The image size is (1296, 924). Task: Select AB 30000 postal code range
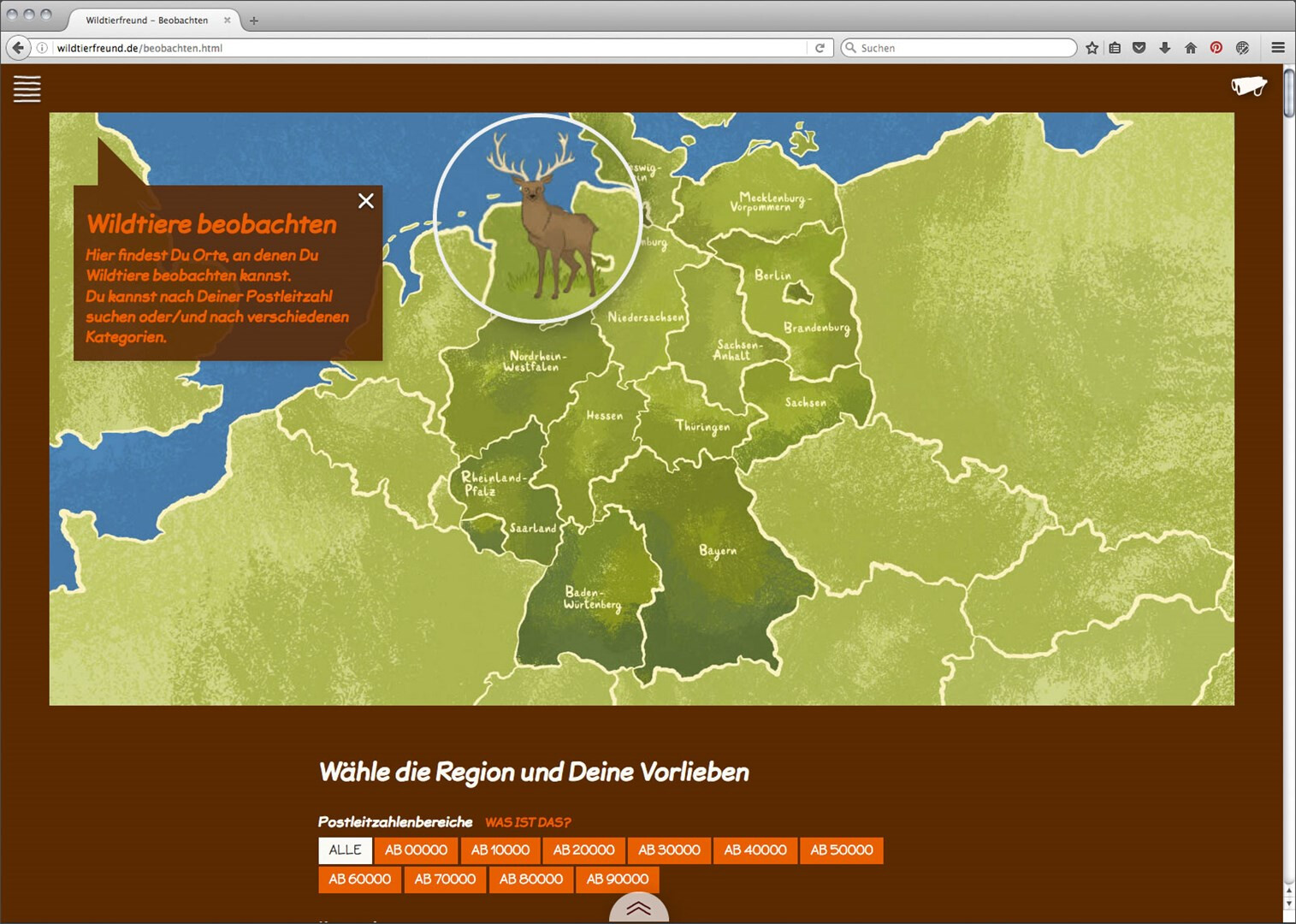click(669, 850)
